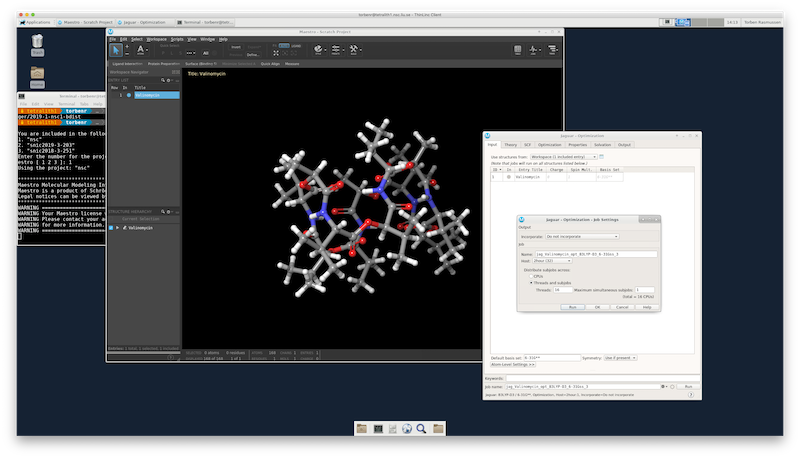Open the Atoms pick mode dropdown arrow
800x458 pixels.
click(147, 50)
